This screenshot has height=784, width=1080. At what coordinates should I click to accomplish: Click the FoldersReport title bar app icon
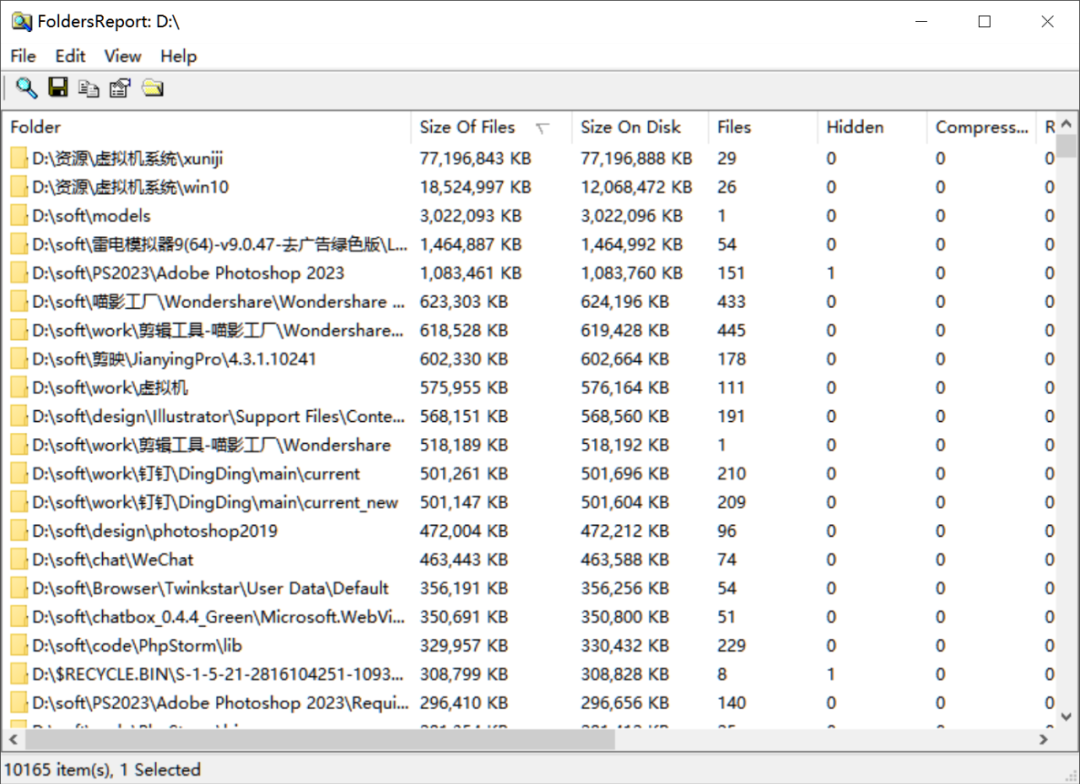coord(21,21)
